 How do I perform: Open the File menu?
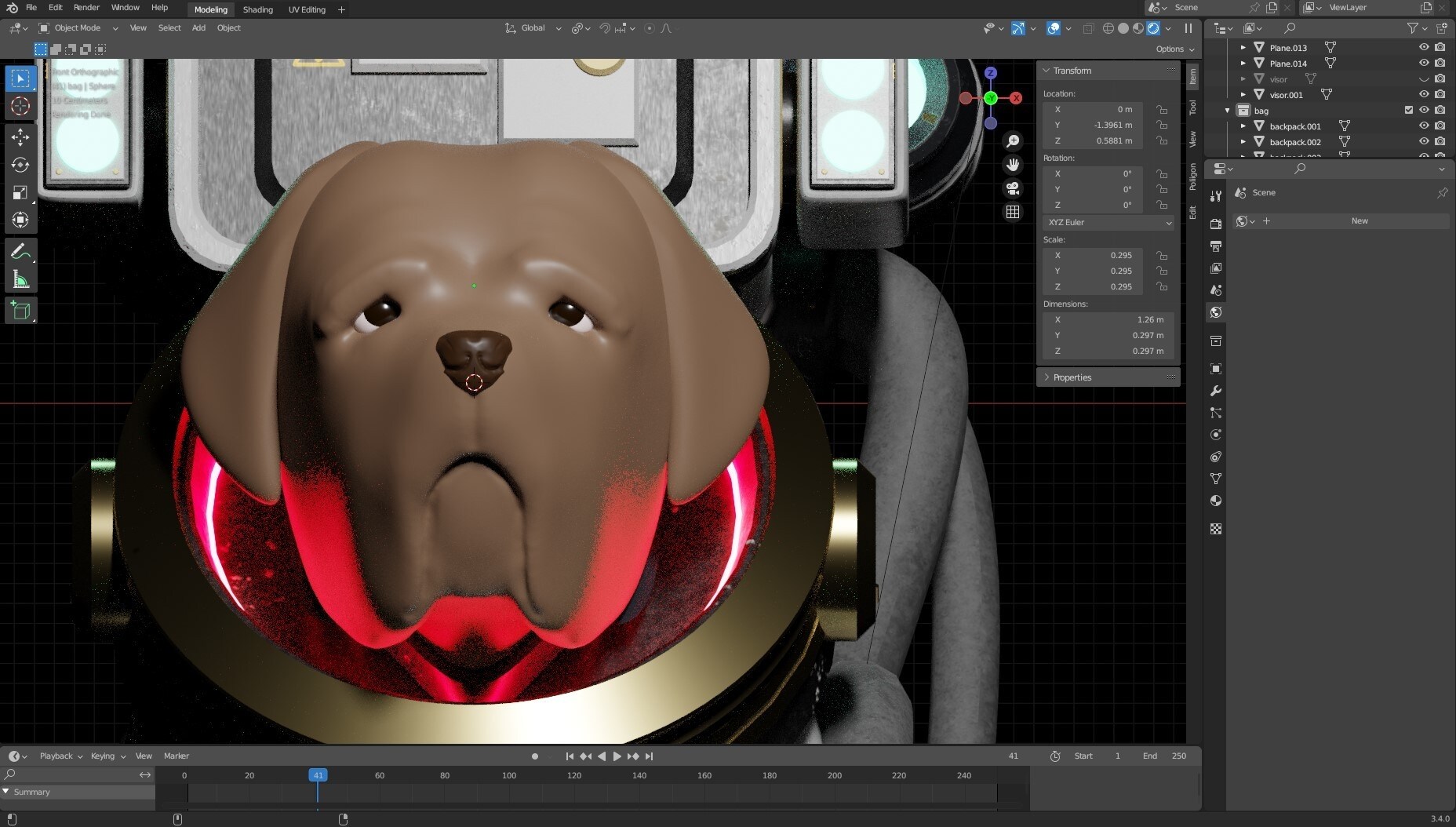tap(31, 8)
